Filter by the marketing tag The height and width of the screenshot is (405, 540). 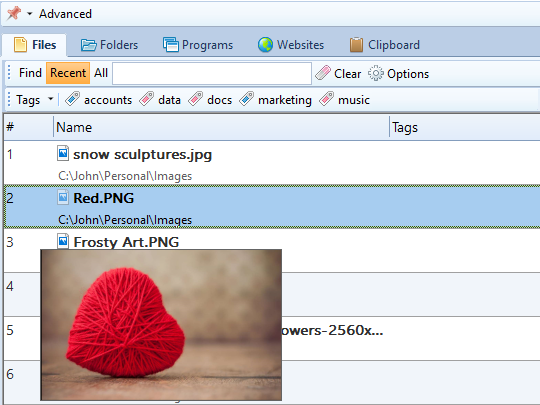[276, 100]
